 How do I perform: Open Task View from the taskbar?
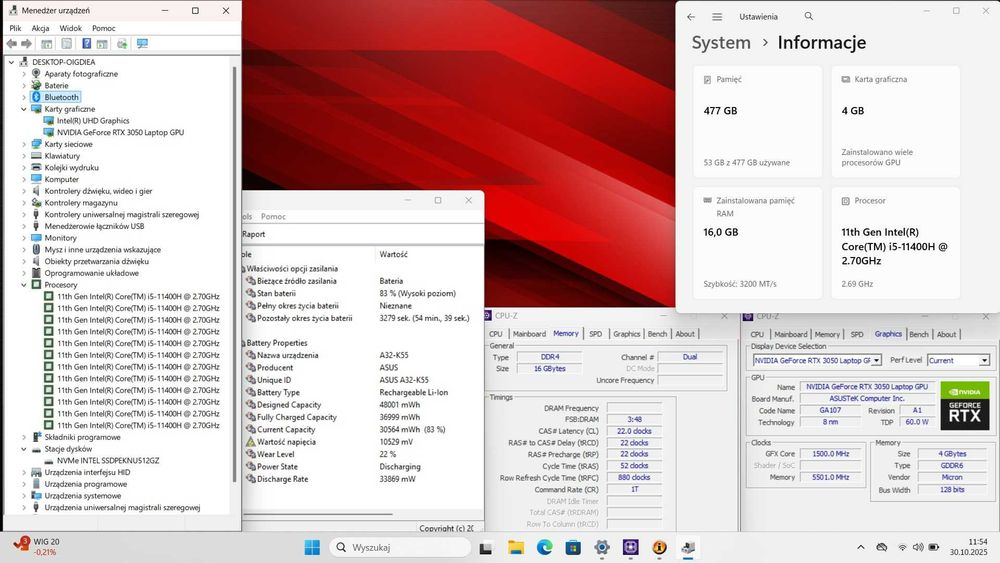486,547
